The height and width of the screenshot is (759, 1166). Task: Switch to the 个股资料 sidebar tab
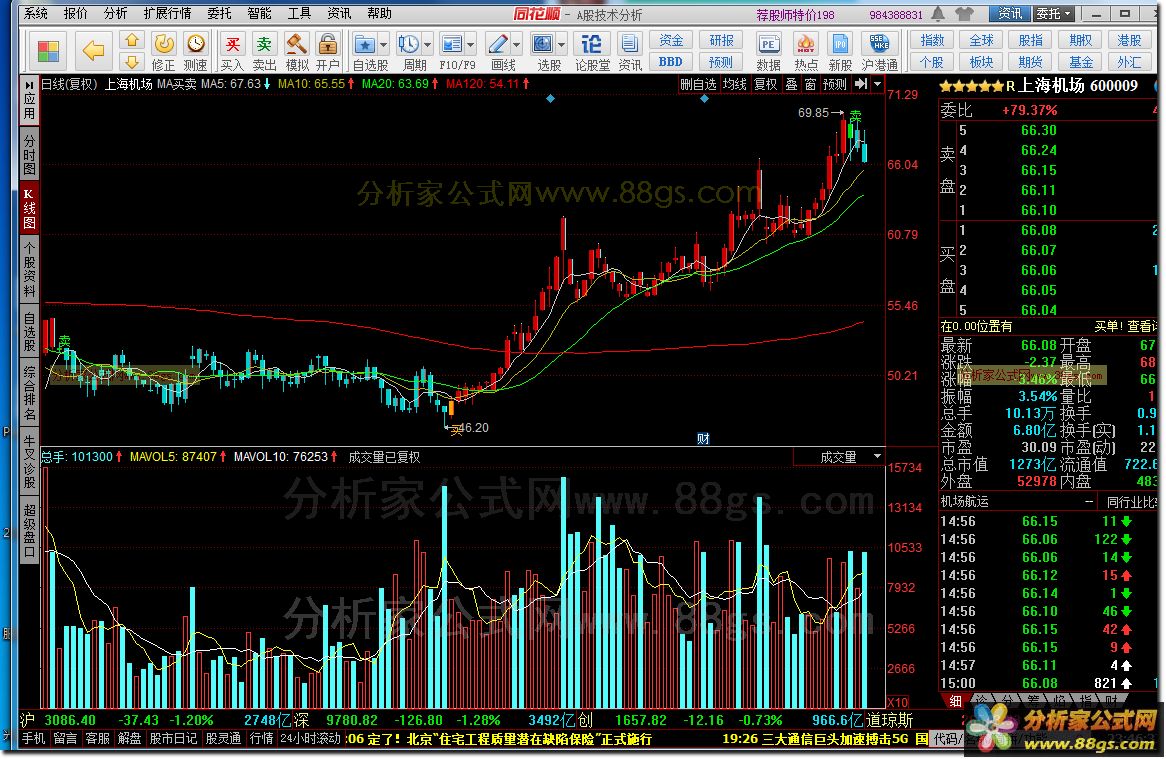(30, 269)
